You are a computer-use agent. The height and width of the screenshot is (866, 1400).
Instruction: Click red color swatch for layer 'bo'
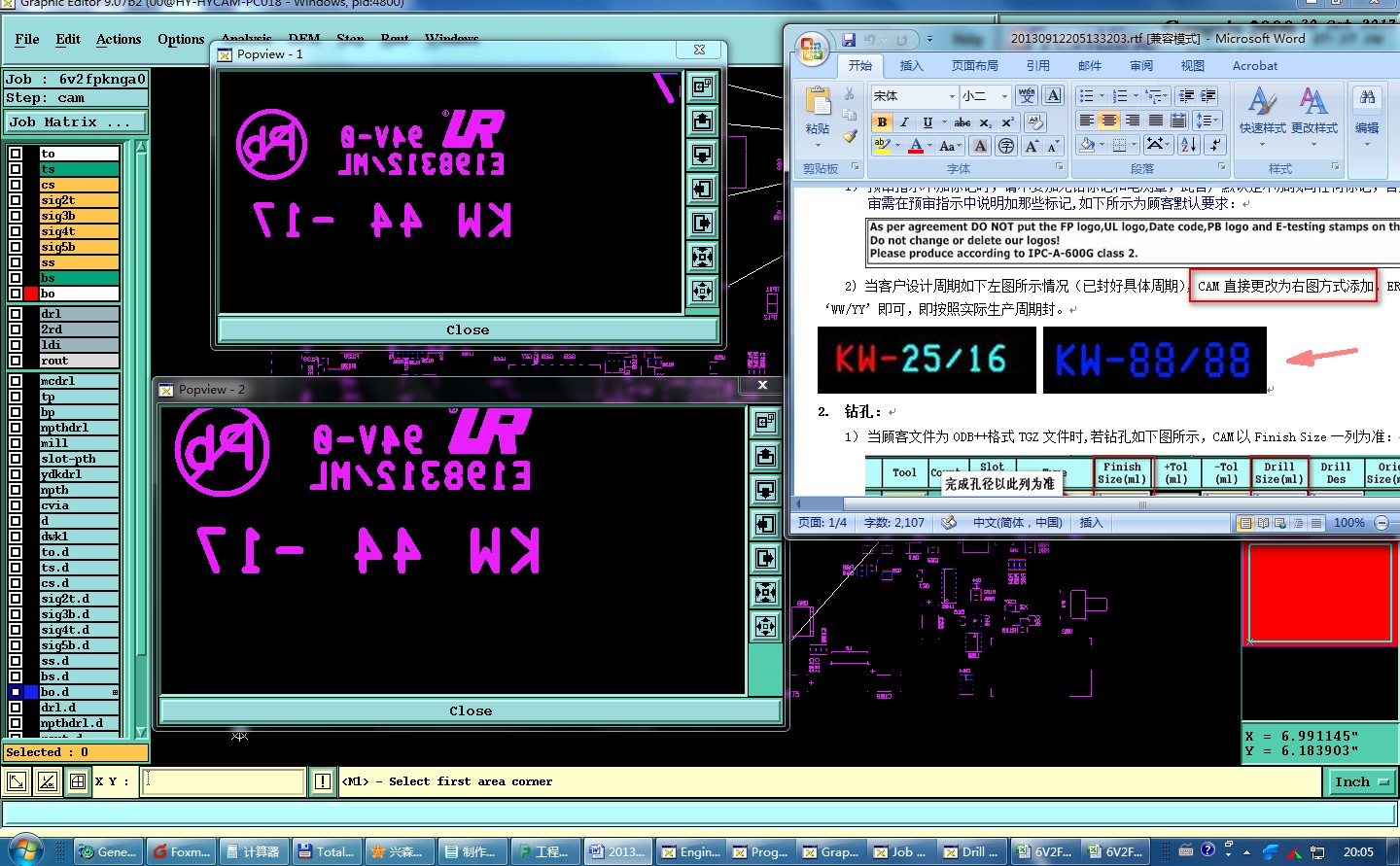(31, 294)
